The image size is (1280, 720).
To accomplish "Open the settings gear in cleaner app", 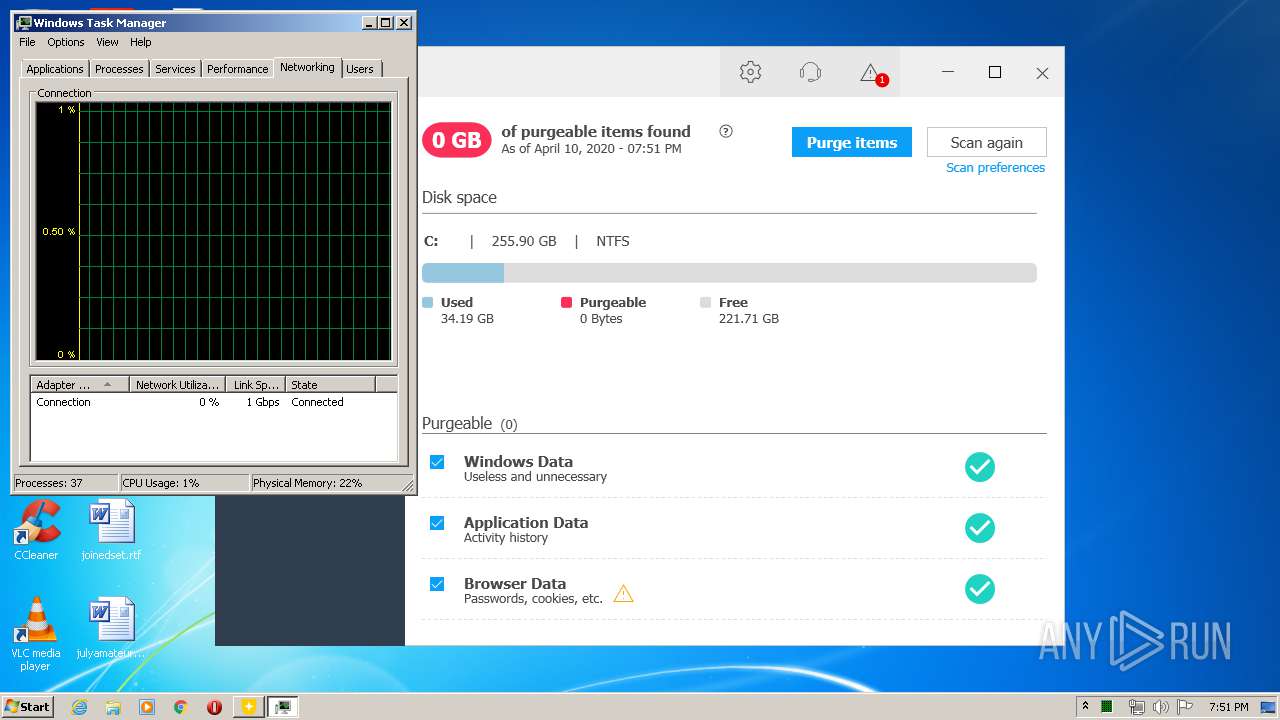I will pyautogui.click(x=750, y=72).
